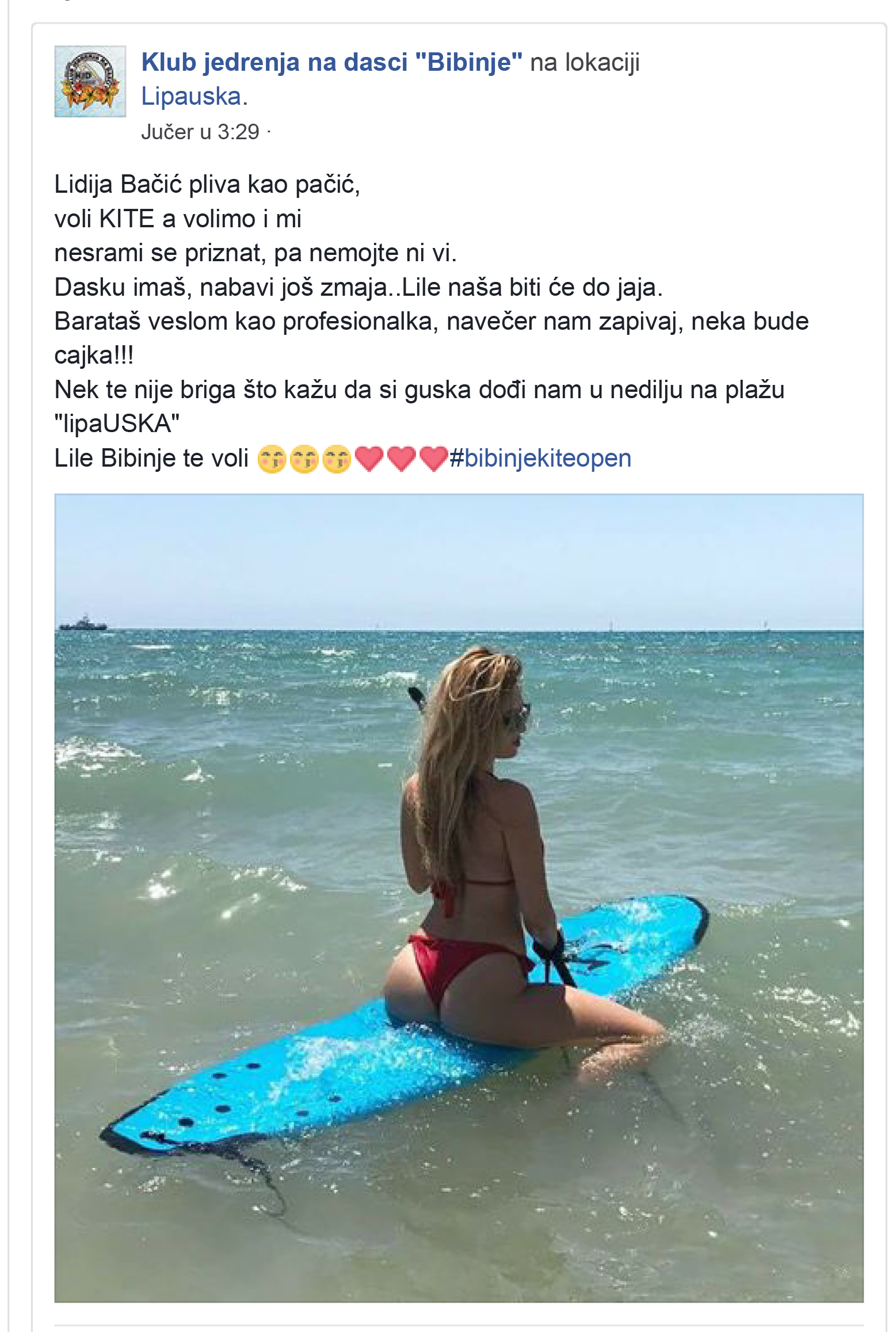Click the middle red heart emoji

pyautogui.click(x=401, y=459)
